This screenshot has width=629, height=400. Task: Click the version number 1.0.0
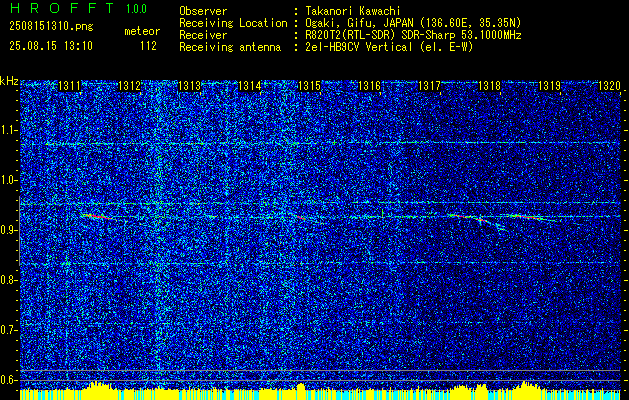point(136,8)
